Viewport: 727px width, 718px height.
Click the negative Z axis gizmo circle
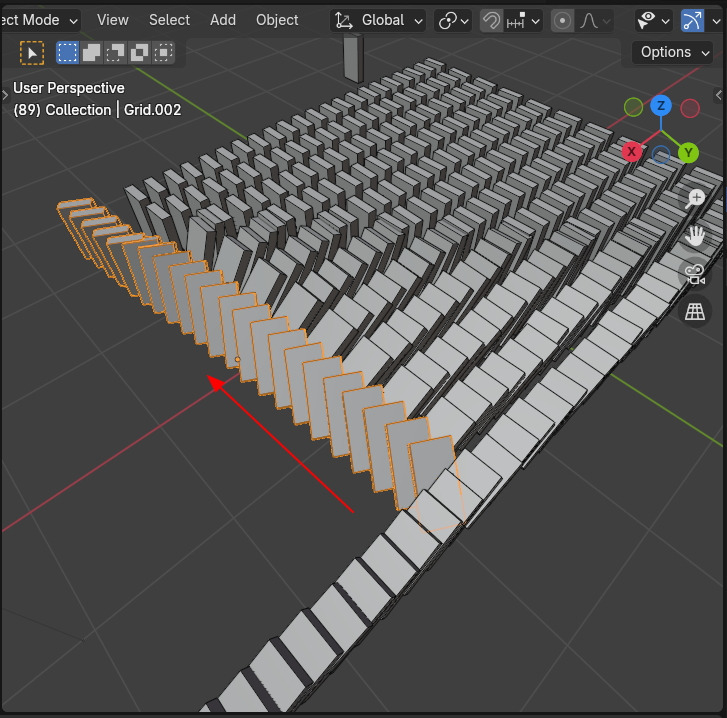click(661, 154)
